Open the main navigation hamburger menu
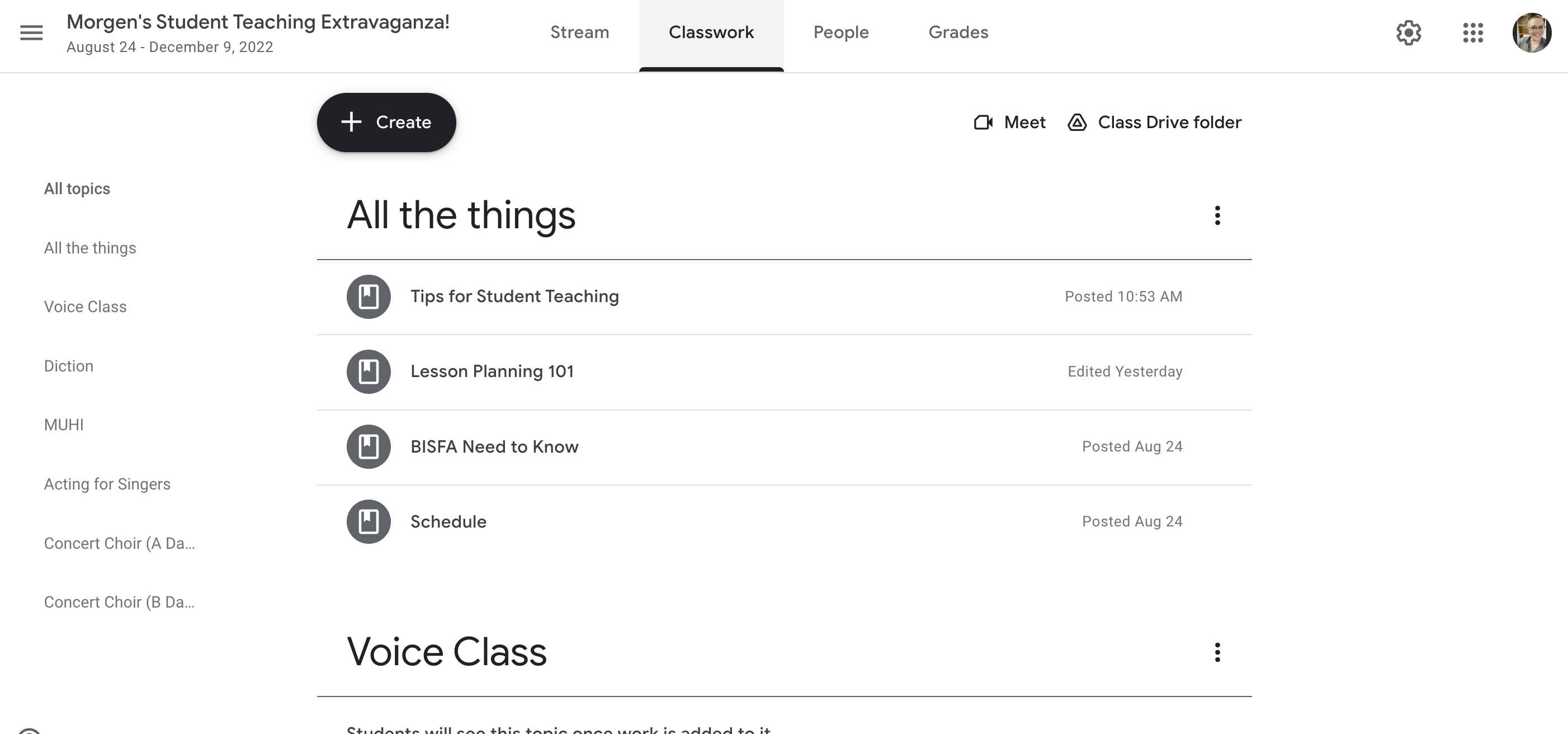Image resolution: width=1568 pixels, height=734 pixels. [31, 32]
